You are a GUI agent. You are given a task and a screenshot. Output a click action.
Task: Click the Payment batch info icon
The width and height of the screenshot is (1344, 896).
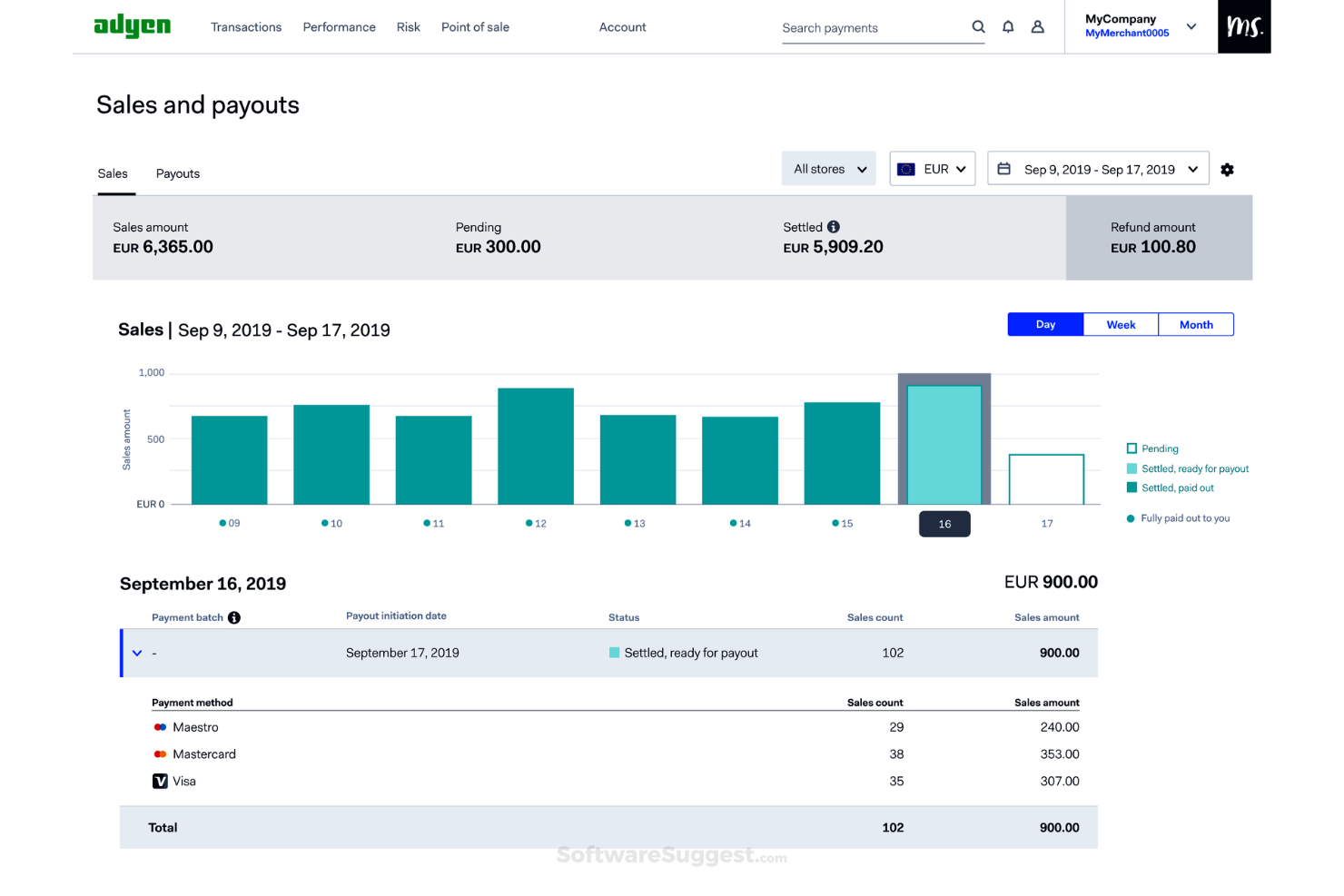[234, 617]
